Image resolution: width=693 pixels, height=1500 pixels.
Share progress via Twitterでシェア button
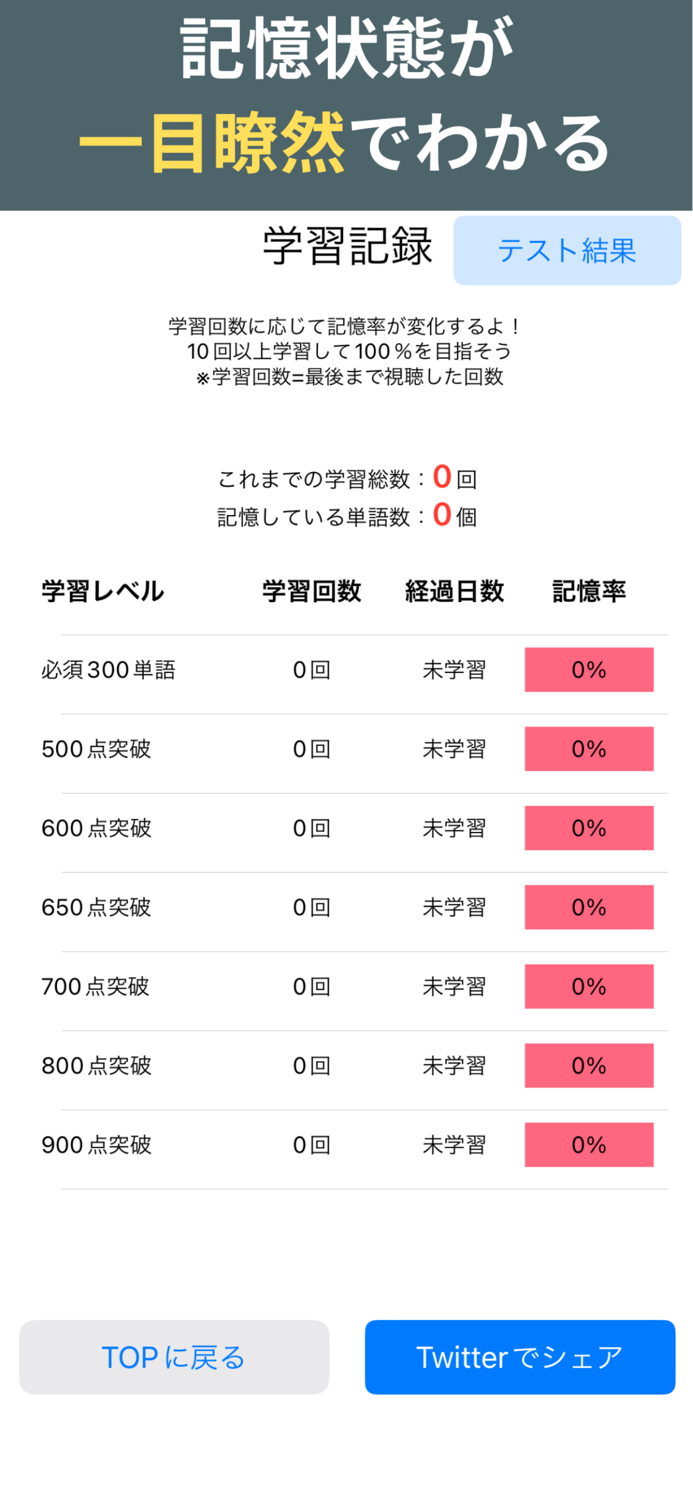point(518,1357)
